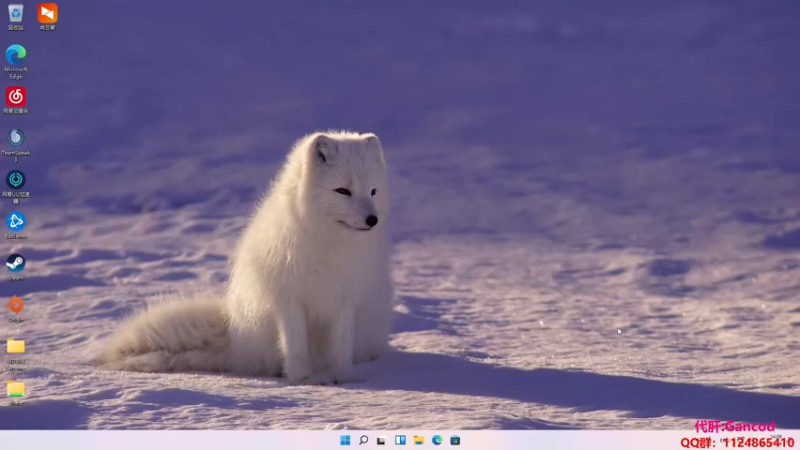
Task: Open the orange video player desktop shortcut
Action: [x=47, y=16]
